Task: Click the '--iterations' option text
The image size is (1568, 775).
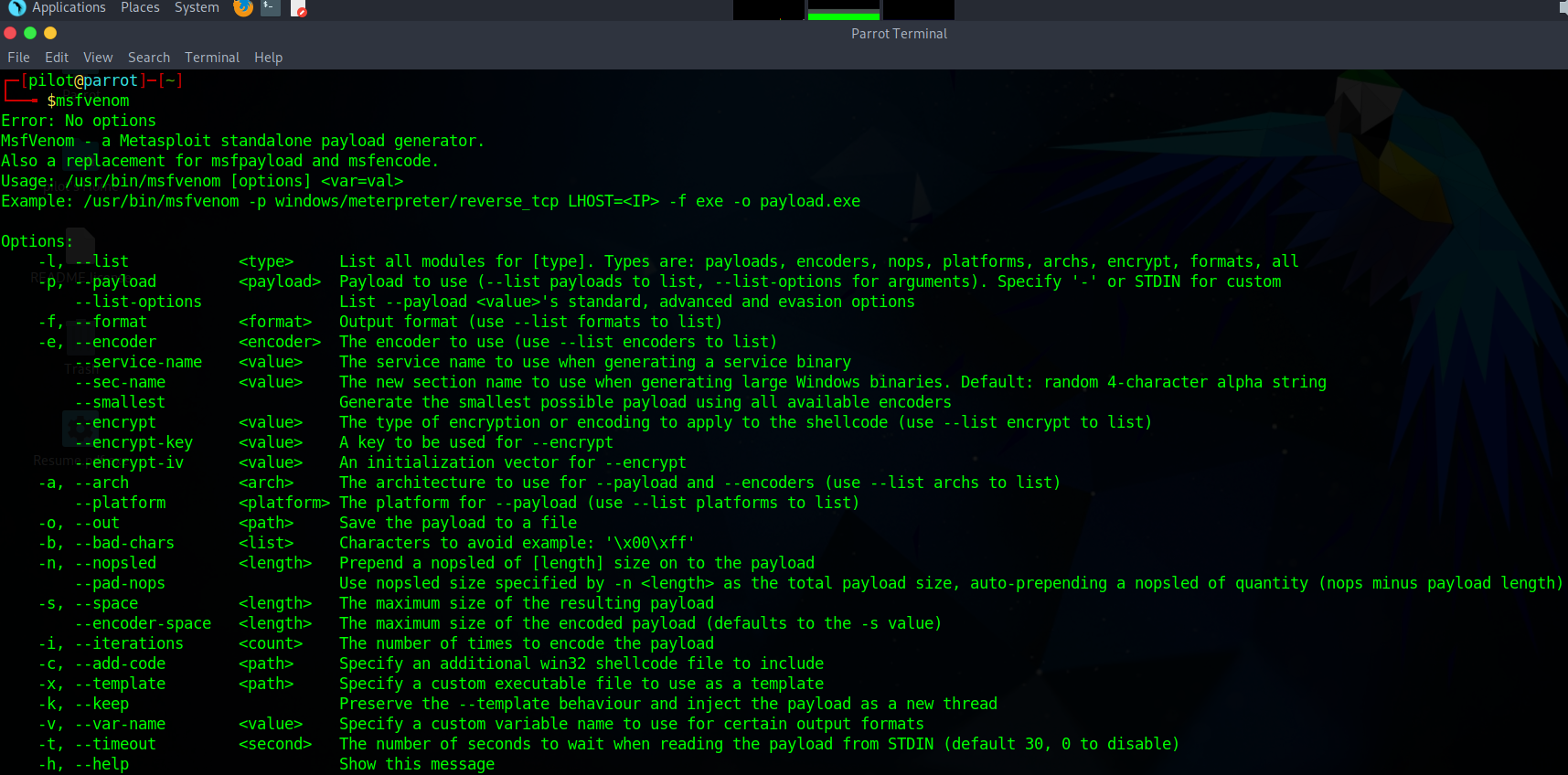Action: tap(129, 643)
